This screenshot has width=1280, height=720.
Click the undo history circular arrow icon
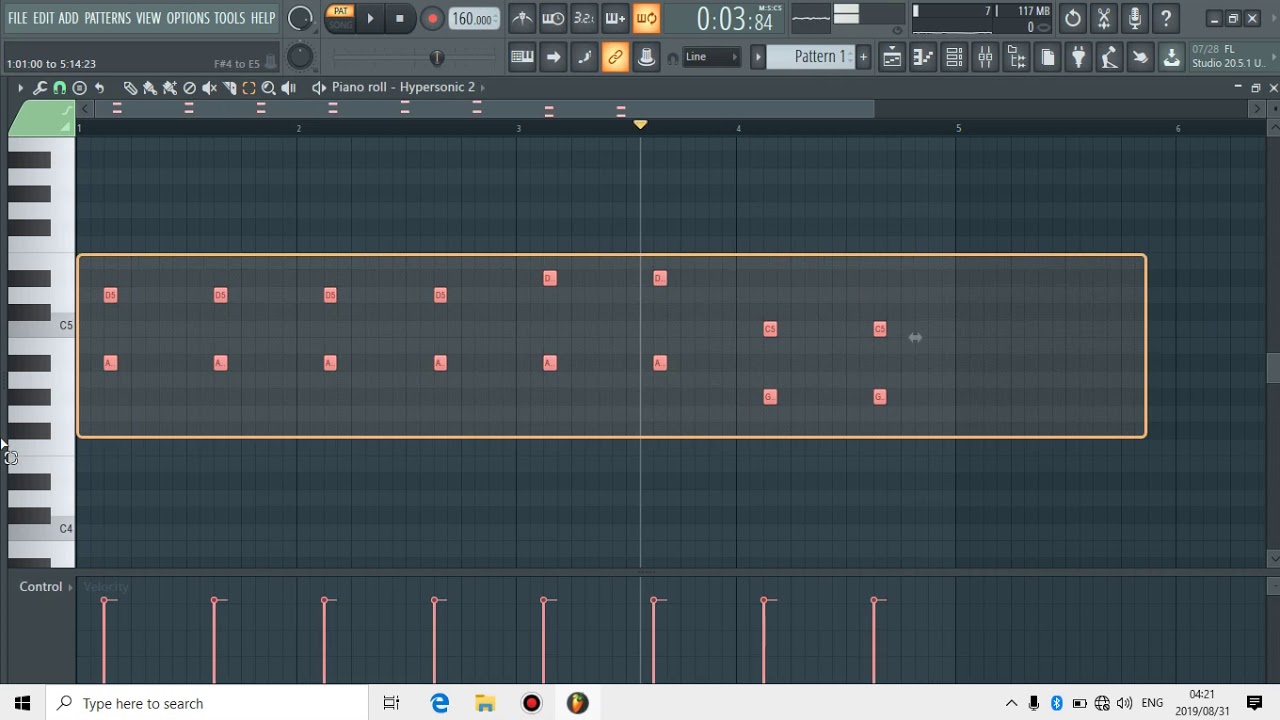pos(1072,18)
